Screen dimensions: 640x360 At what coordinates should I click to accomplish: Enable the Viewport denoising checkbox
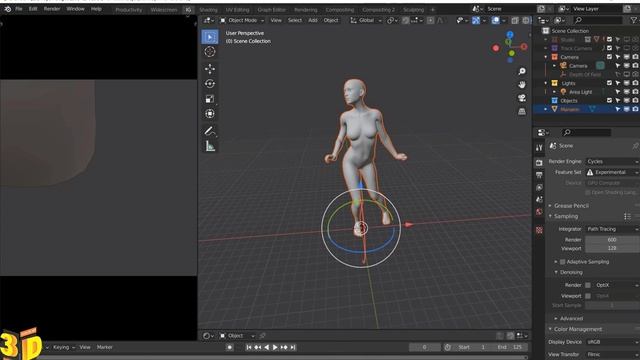click(x=588, y=296)
